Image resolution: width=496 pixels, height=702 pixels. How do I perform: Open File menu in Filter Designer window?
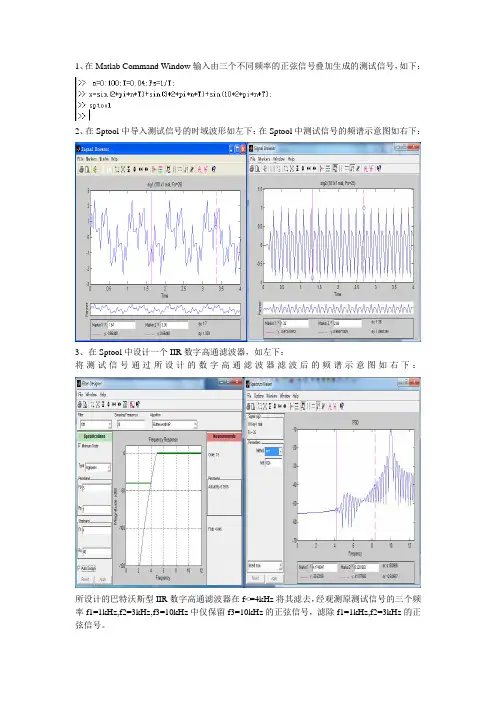point(81,394)
